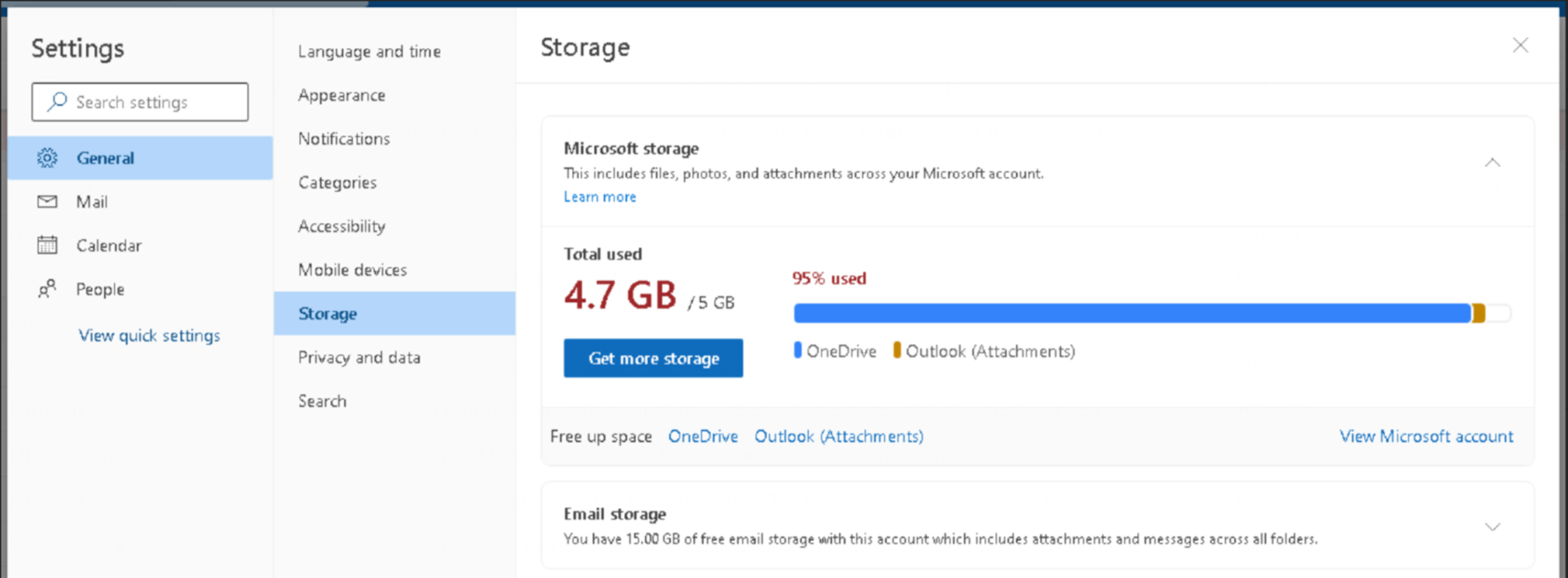Open Language and time settings
The width and height of the screenshot is (1568, 578).
click(369, 51)
